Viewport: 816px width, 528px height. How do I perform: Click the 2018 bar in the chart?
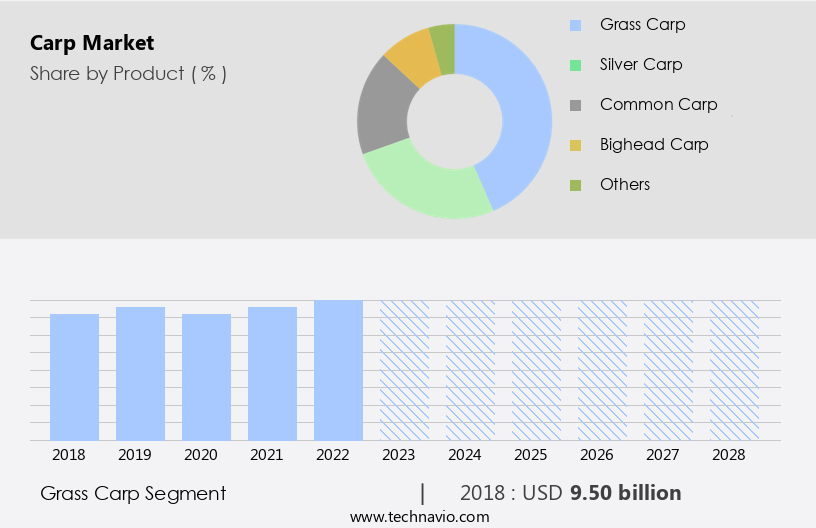tap(75, 377)
